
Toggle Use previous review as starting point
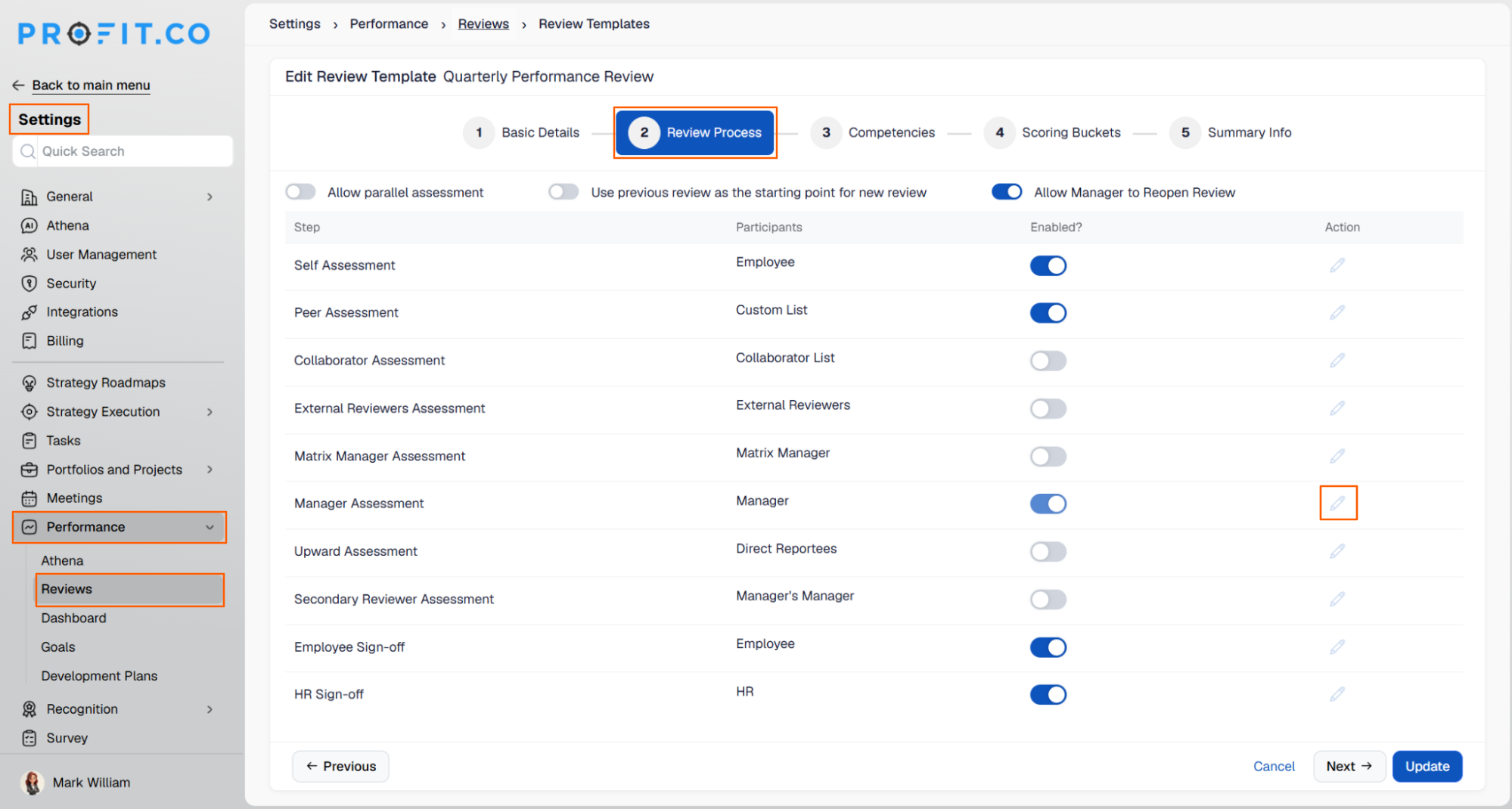[564, 192]
